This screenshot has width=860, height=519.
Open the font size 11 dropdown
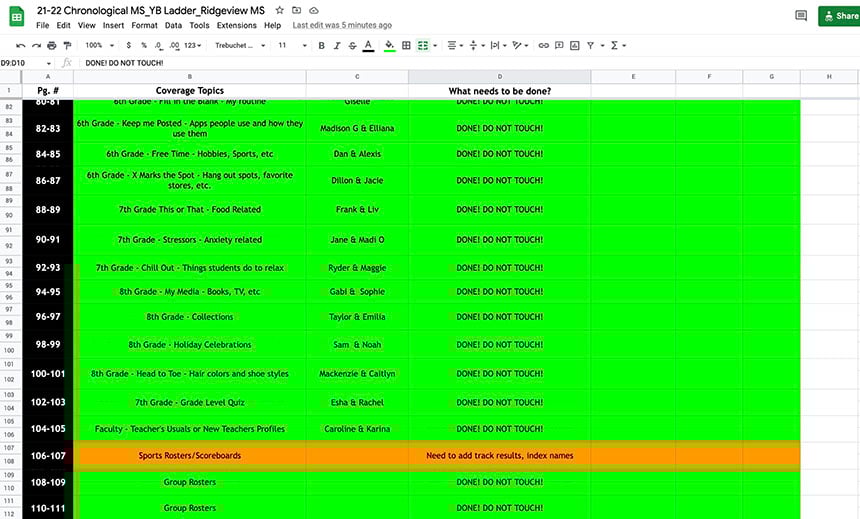pos(292,45)
